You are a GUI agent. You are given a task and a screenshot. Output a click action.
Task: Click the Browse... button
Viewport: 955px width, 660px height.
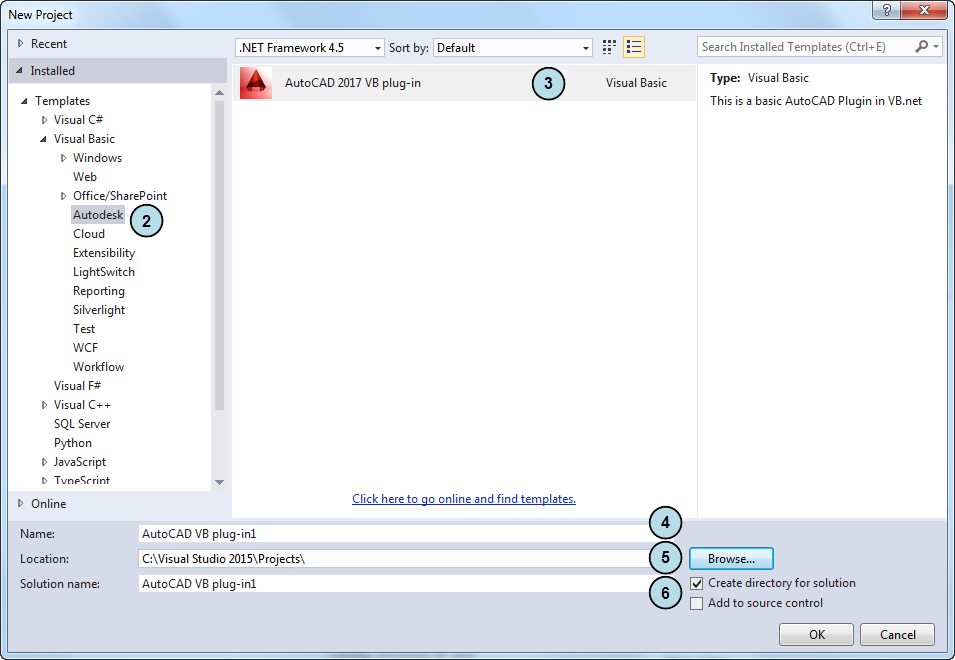tap(731, 559)
